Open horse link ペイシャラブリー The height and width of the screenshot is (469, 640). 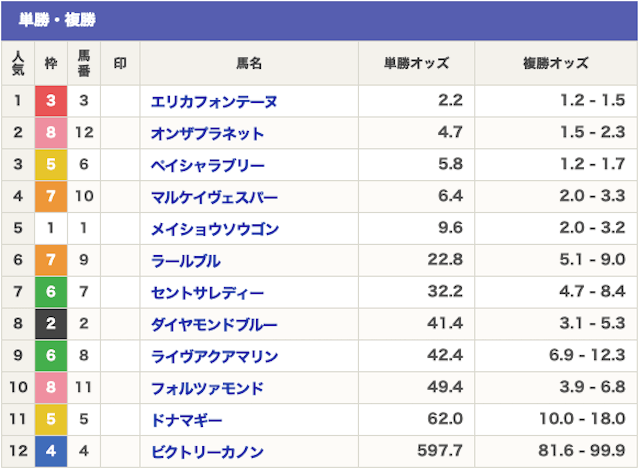tap(208, 165)
